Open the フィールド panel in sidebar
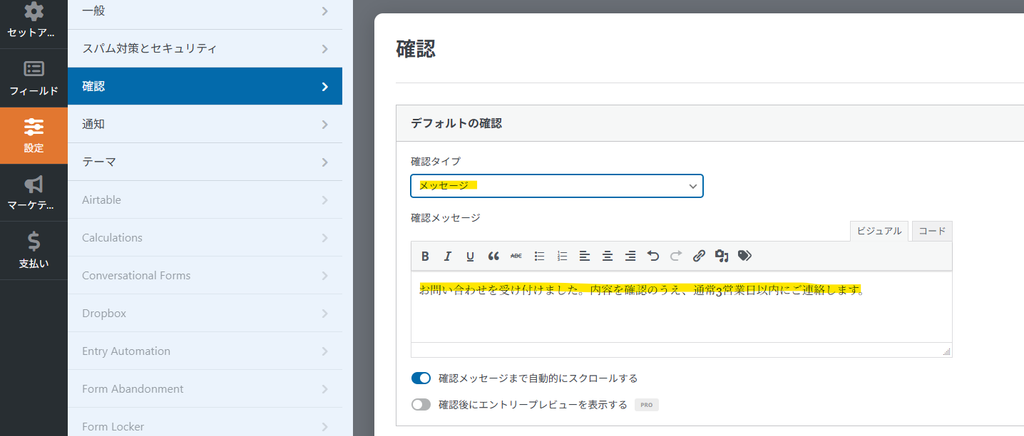1024x436 pixels. [34, 78]
